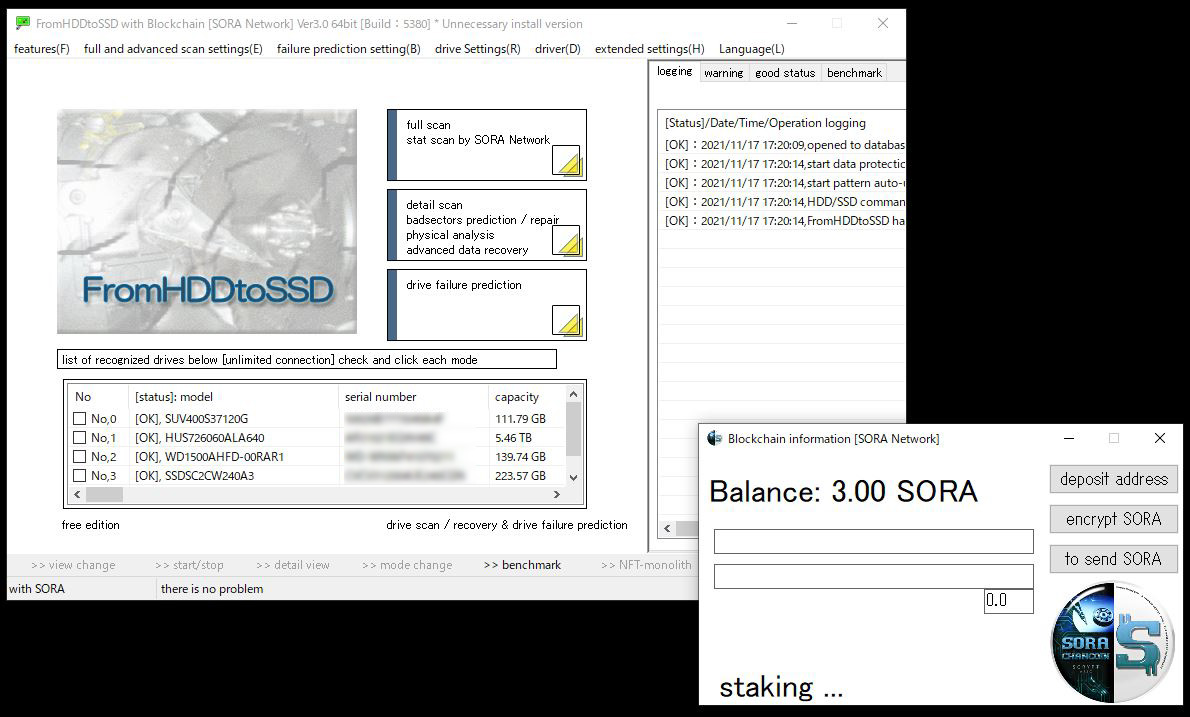Open the drive Settings(R) menu
This screenshot has width=1190, height=717.
point(477,49)
